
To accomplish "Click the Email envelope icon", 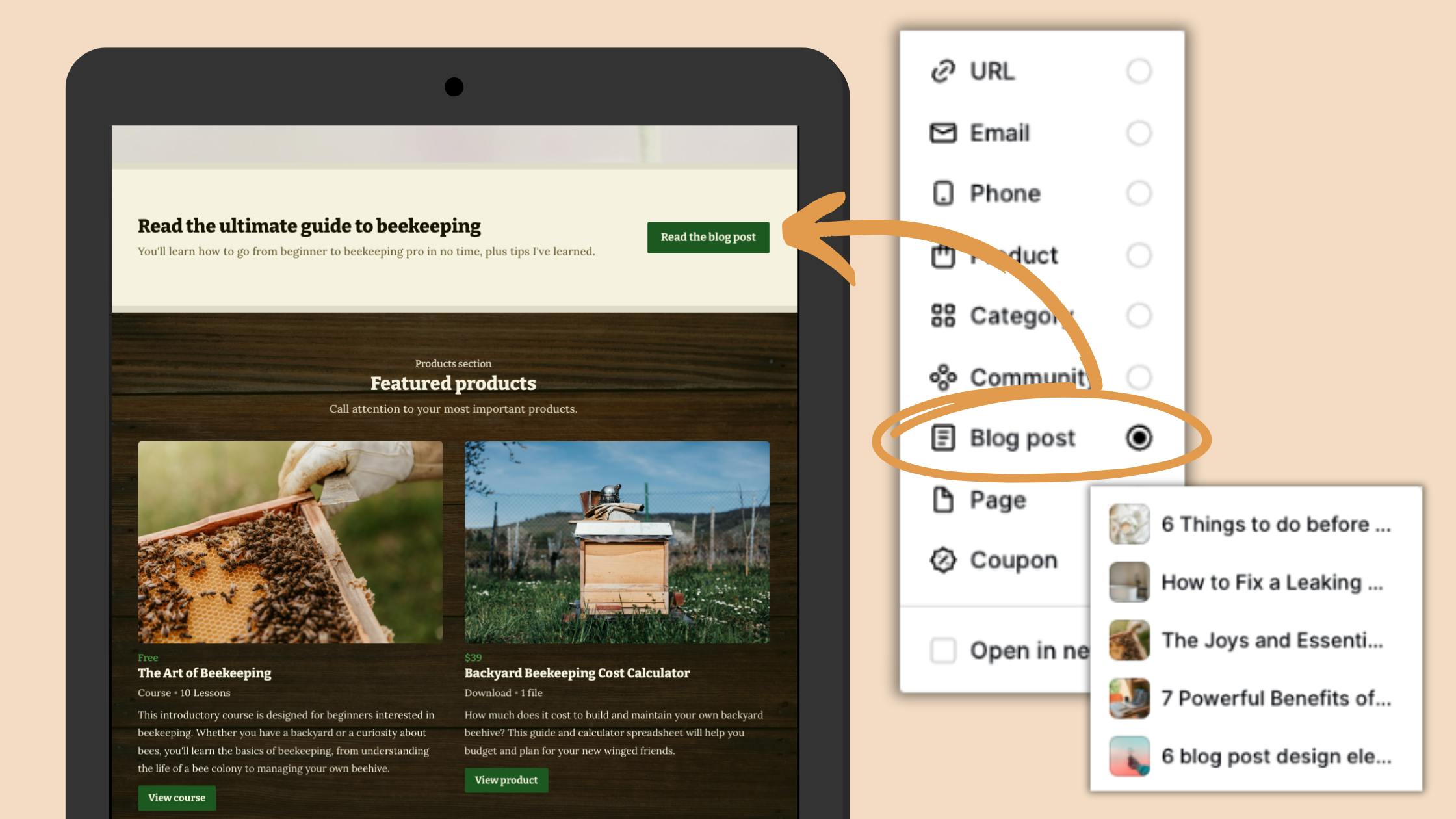I will [942, 133].
